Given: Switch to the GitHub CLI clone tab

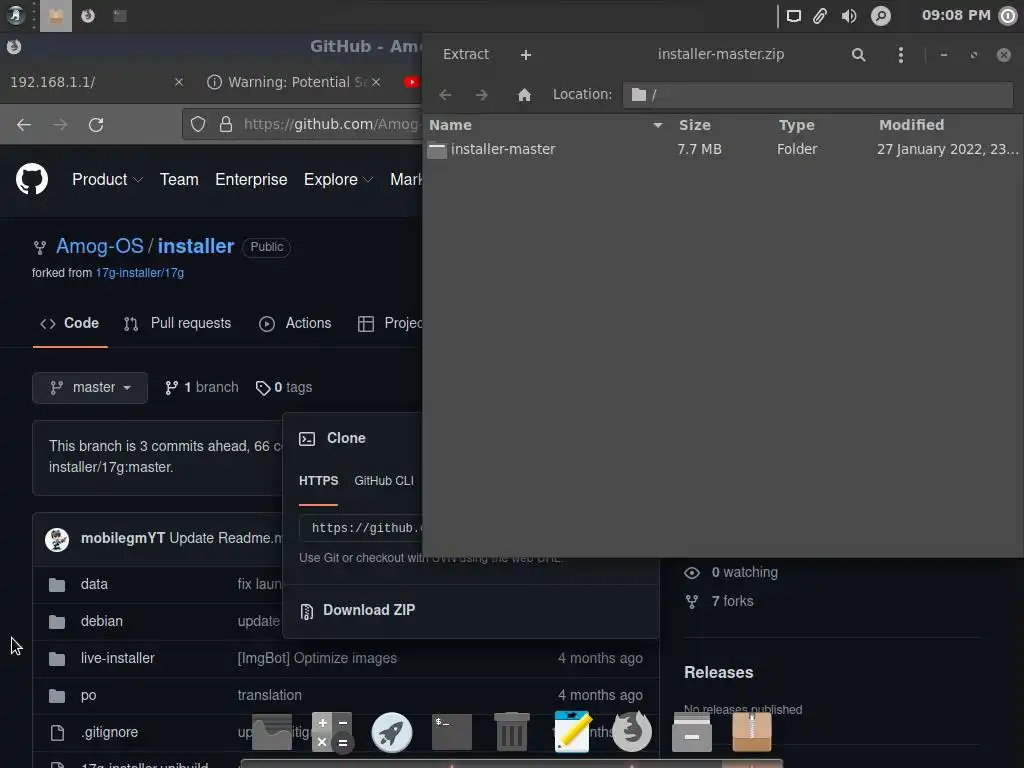Looking at the screenshot, I should pos(384,481).
